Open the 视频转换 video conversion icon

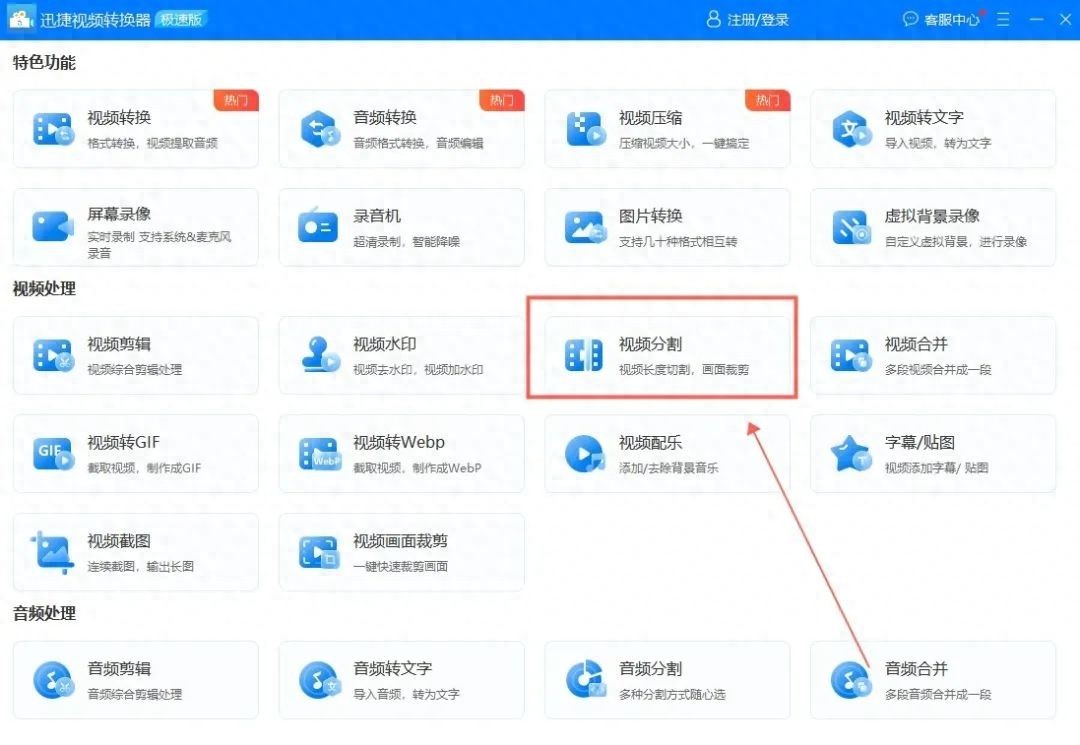point(52,129)
